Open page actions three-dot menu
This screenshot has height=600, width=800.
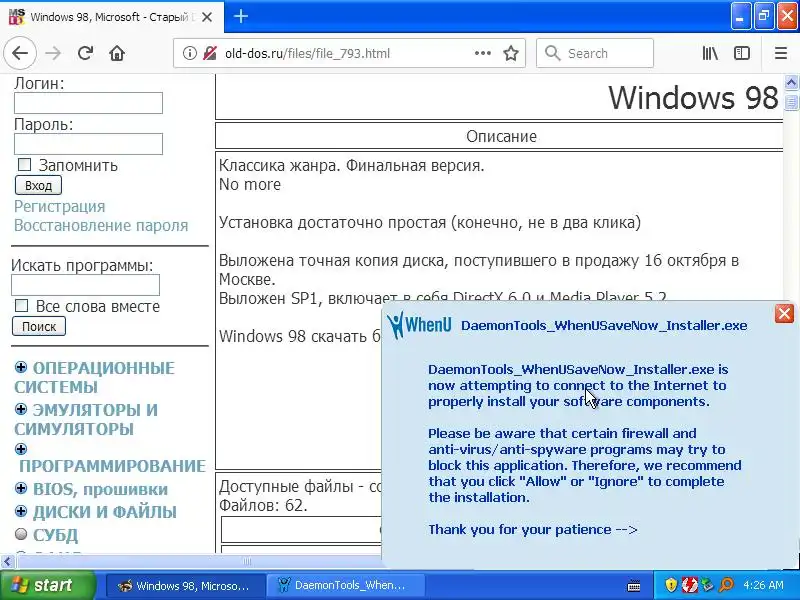tap(483, 53)
